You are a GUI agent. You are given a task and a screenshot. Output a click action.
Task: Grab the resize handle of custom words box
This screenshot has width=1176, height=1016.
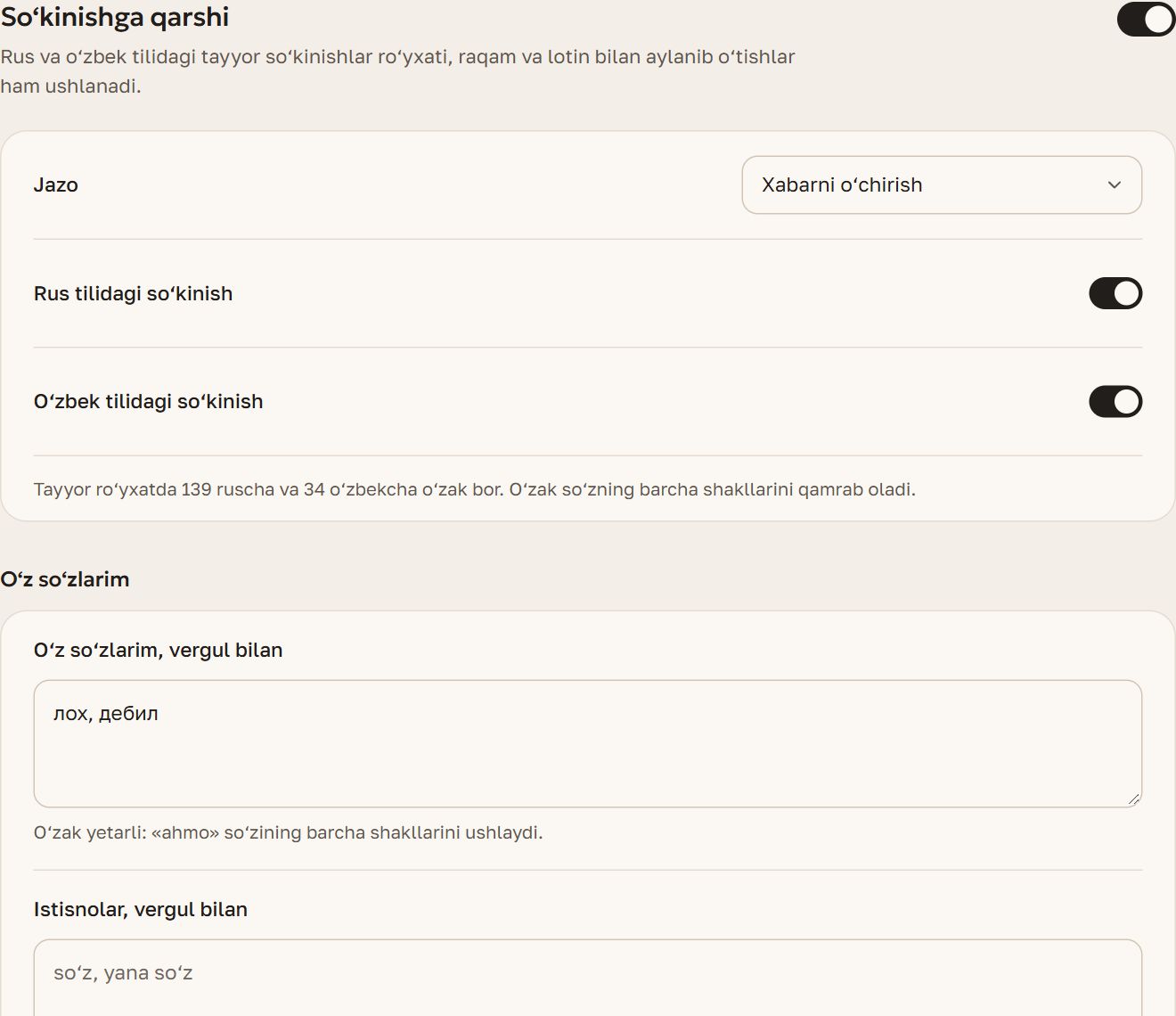coord(1133,799)
